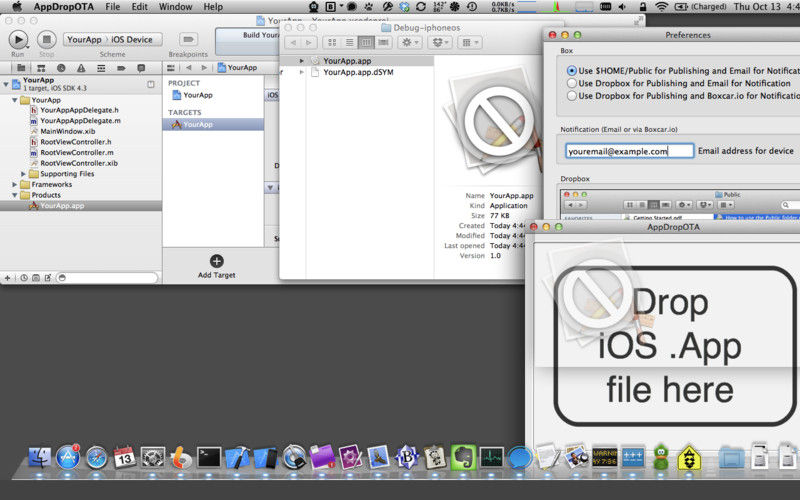Show recent files filter clock icon
The image size is (800, 500).
(23, 278)
